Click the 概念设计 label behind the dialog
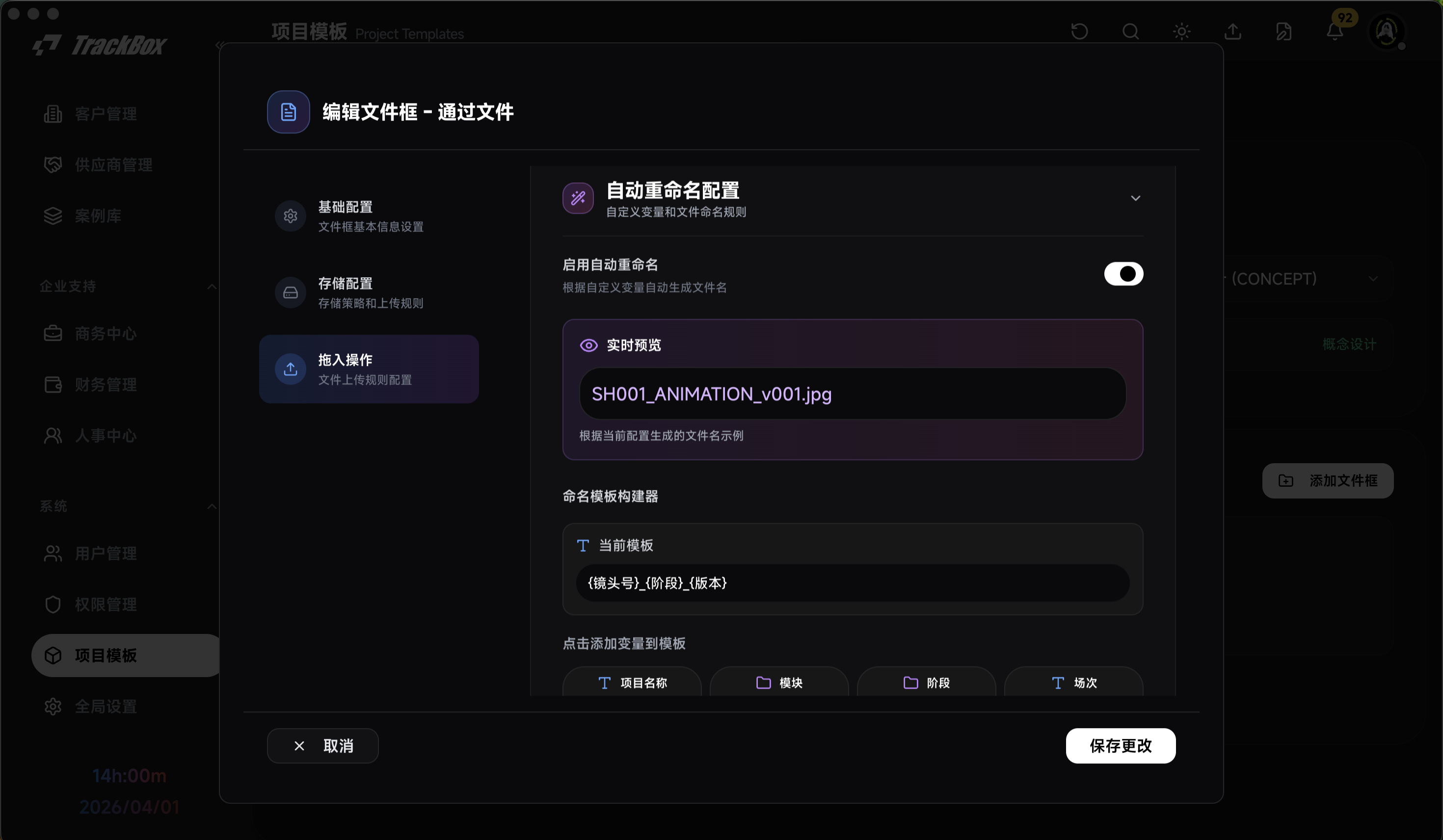 1349,344
